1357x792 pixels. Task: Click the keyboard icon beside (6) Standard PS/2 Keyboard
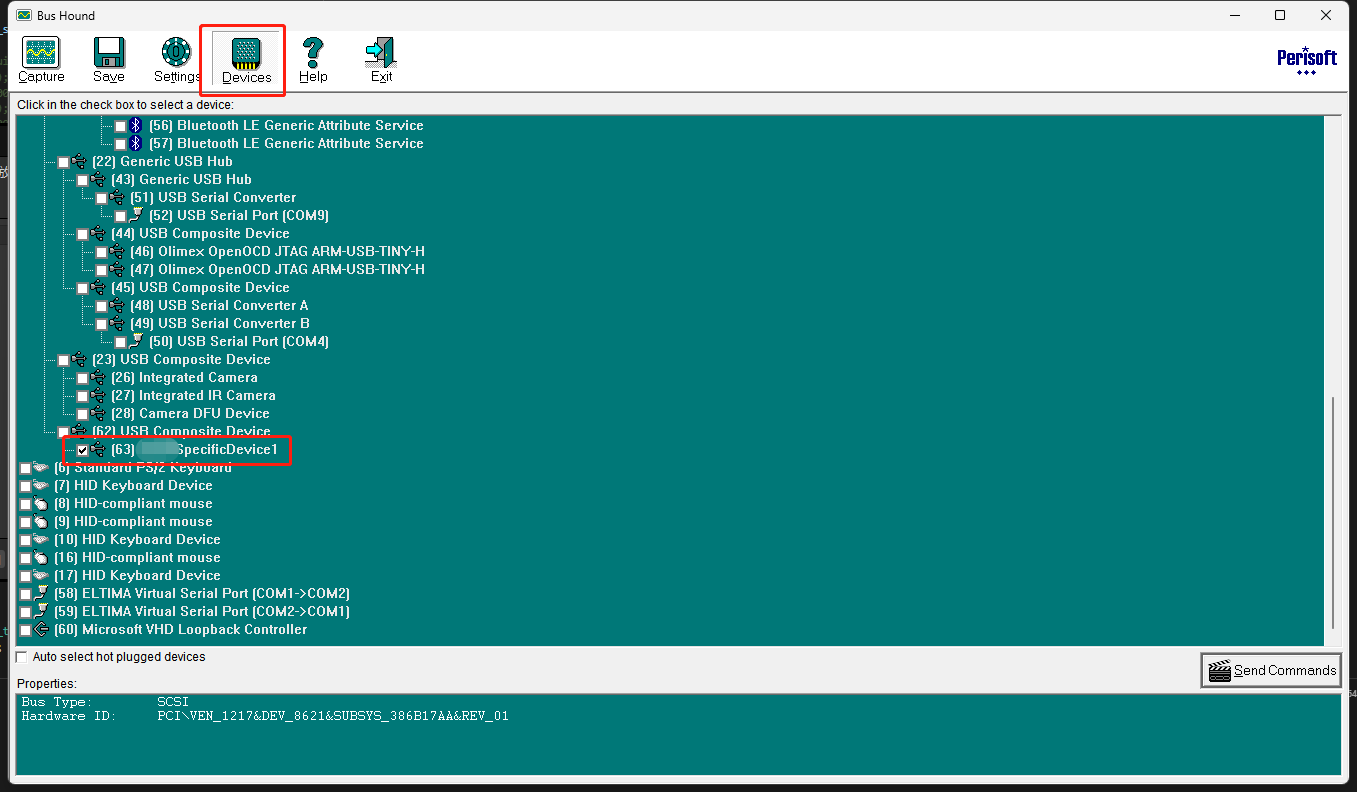click(x=41, y=467)
